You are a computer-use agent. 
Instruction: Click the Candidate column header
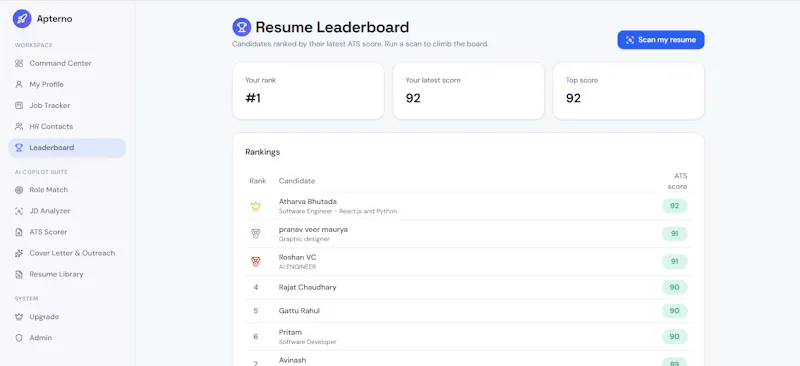[x=297, y=181]
